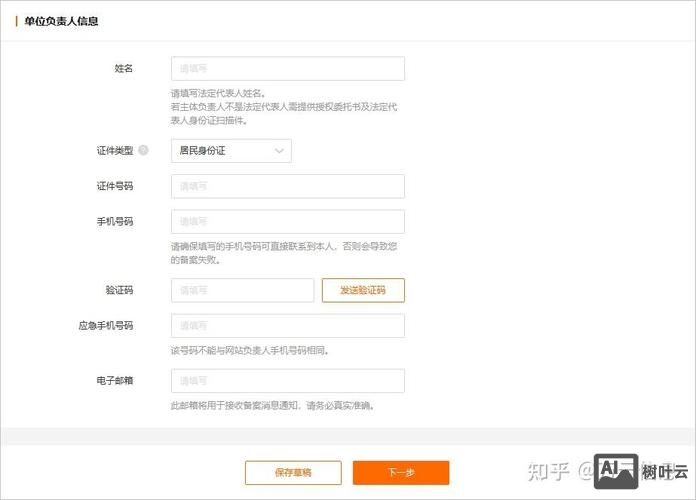Click hint beginning 若主体负责人不是法定代表人
Viewport: 696px width, 500px height.
(284, 114)
